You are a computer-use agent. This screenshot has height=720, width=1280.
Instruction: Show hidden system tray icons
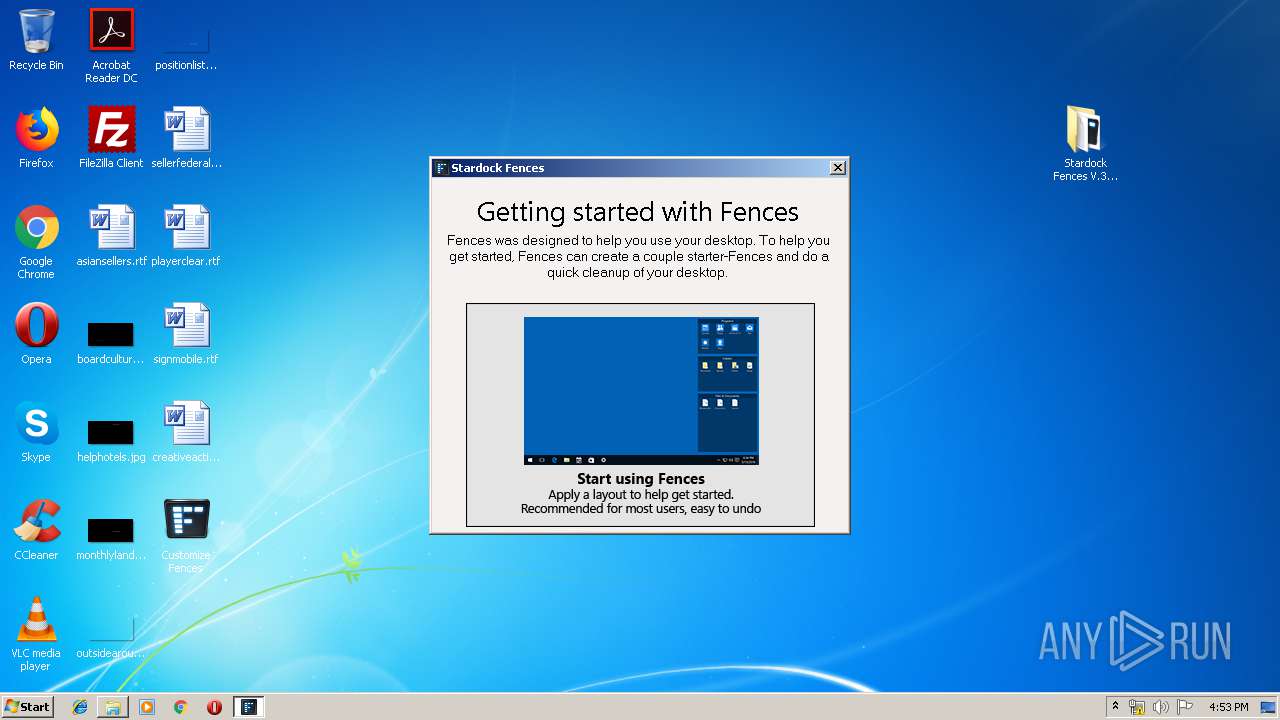[1115, 707]
